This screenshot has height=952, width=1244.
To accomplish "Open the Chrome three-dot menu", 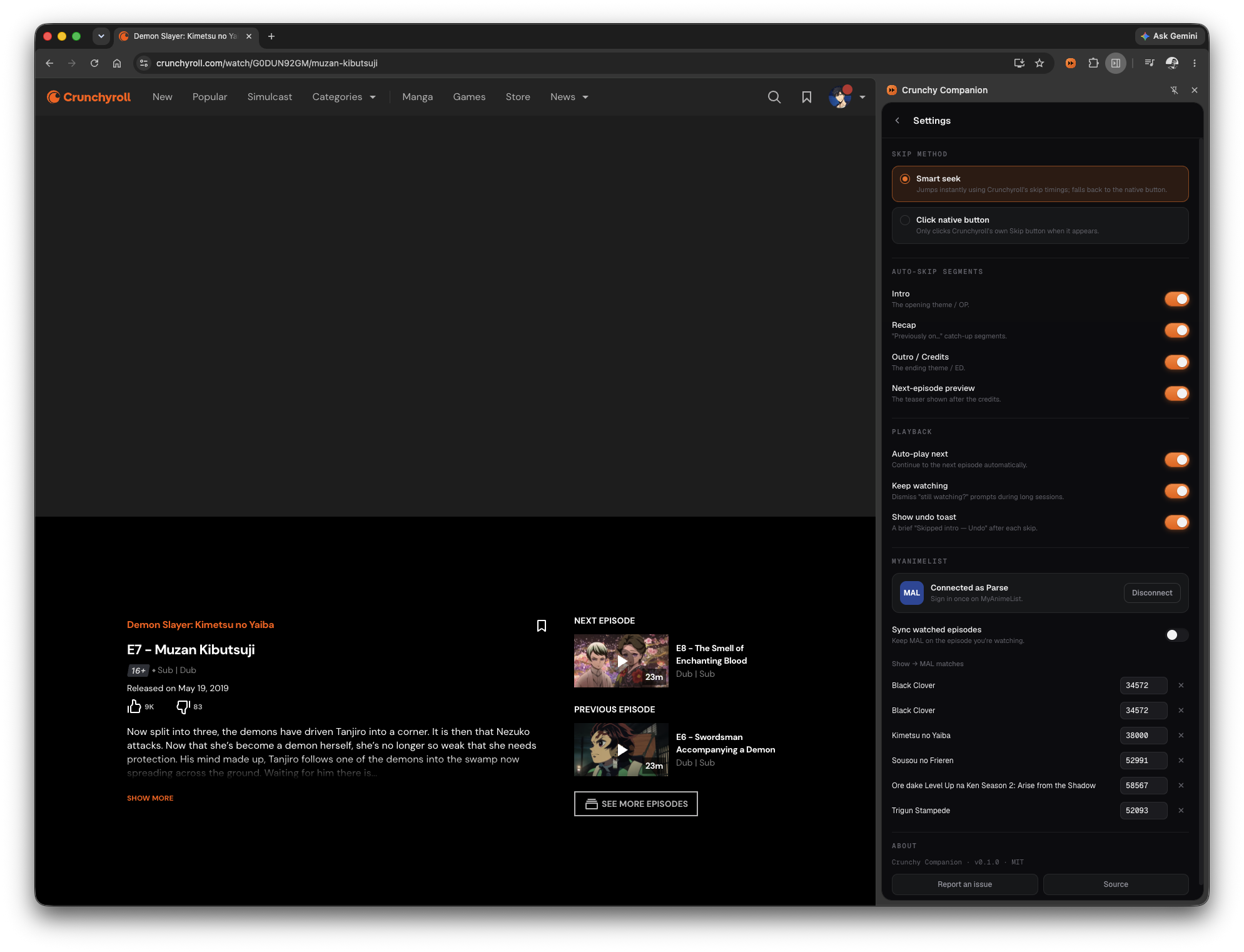I will pos(1195,63).
